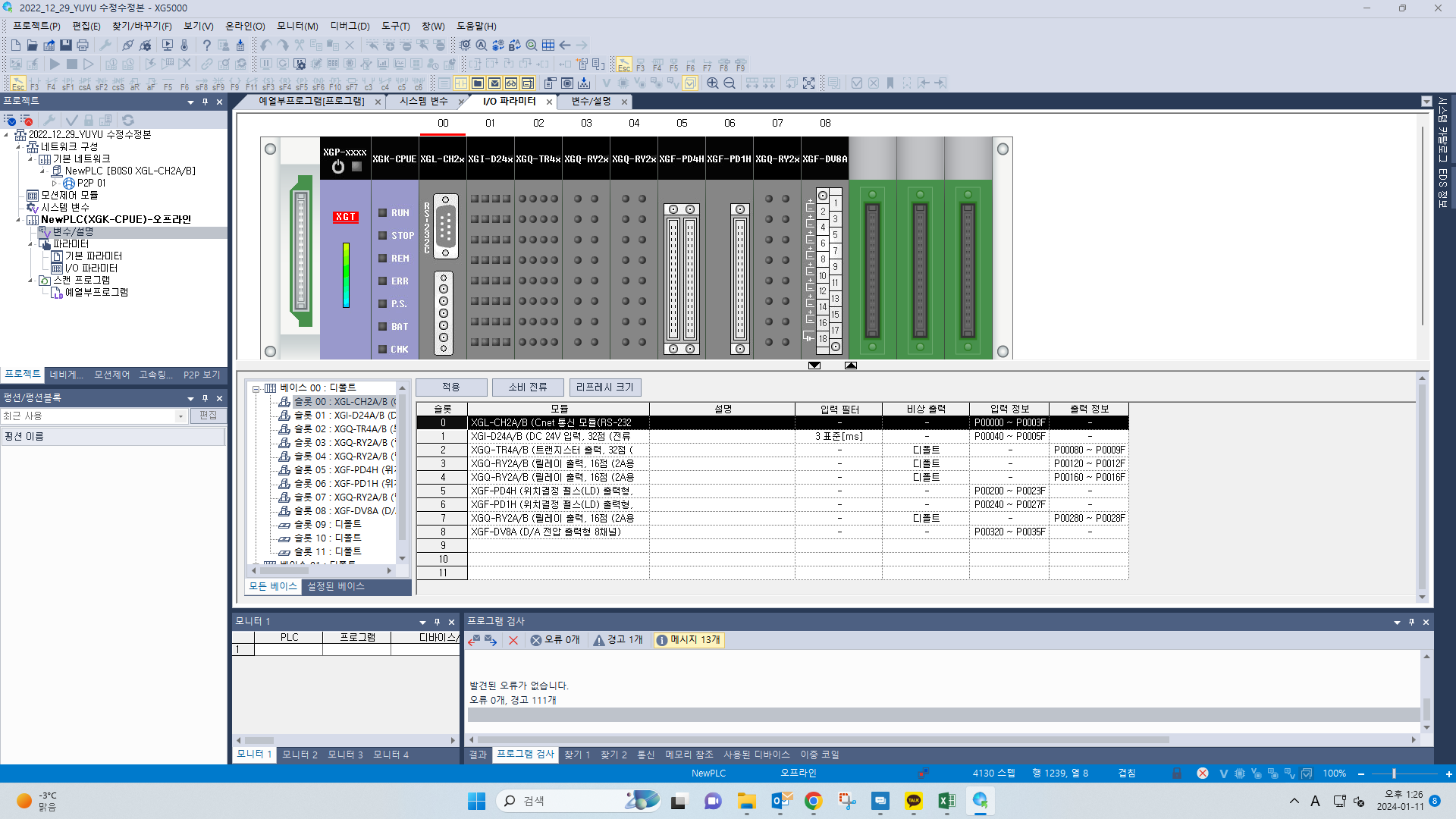Open Chrome from the taskbar
This screenshot has width=1456, height=819.
[x=814, y=801]
